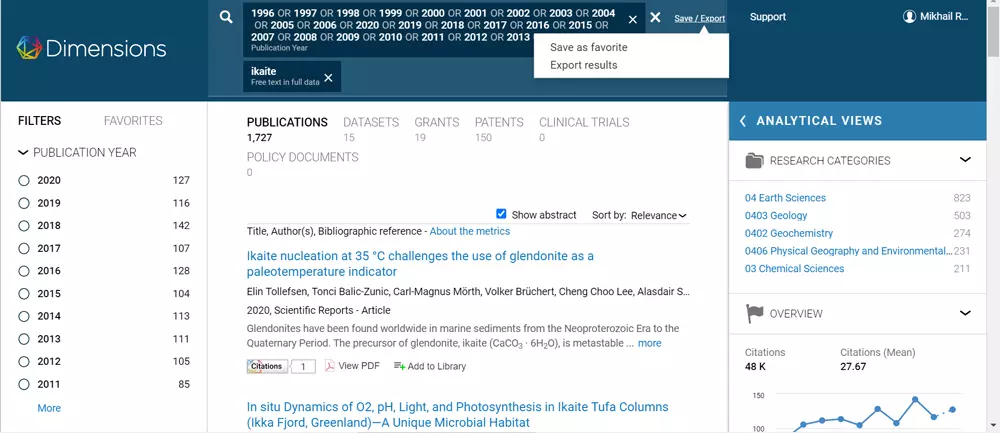Click the Citations 48 K value
Image resolution: width=1000 pixels, height=433 pixels.
756,367
